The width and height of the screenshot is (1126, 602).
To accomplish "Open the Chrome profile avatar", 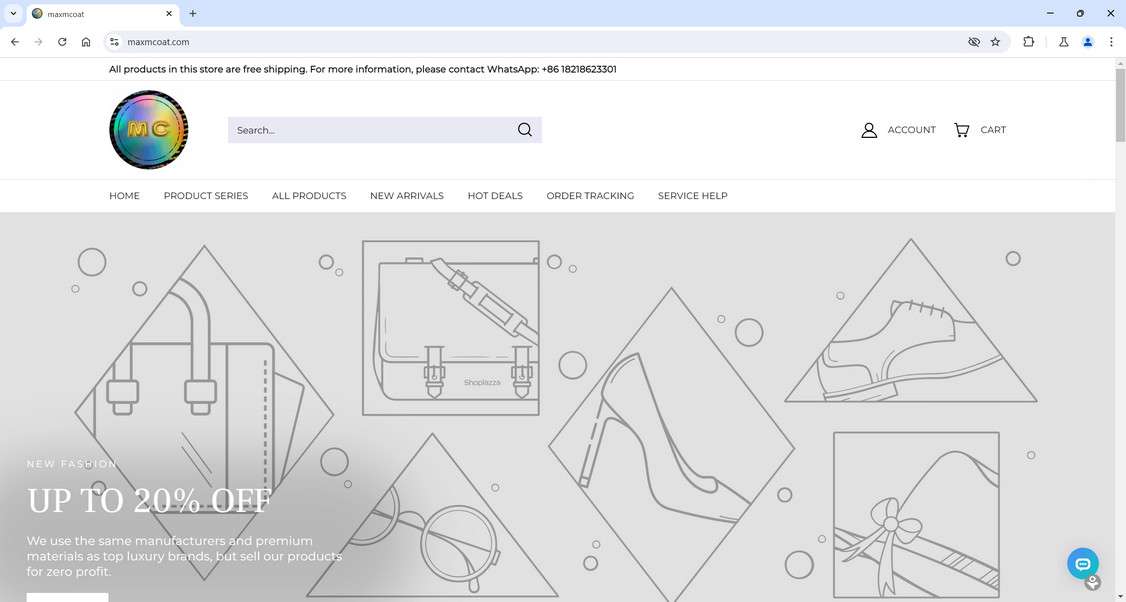I will (x=1088, y=42).
